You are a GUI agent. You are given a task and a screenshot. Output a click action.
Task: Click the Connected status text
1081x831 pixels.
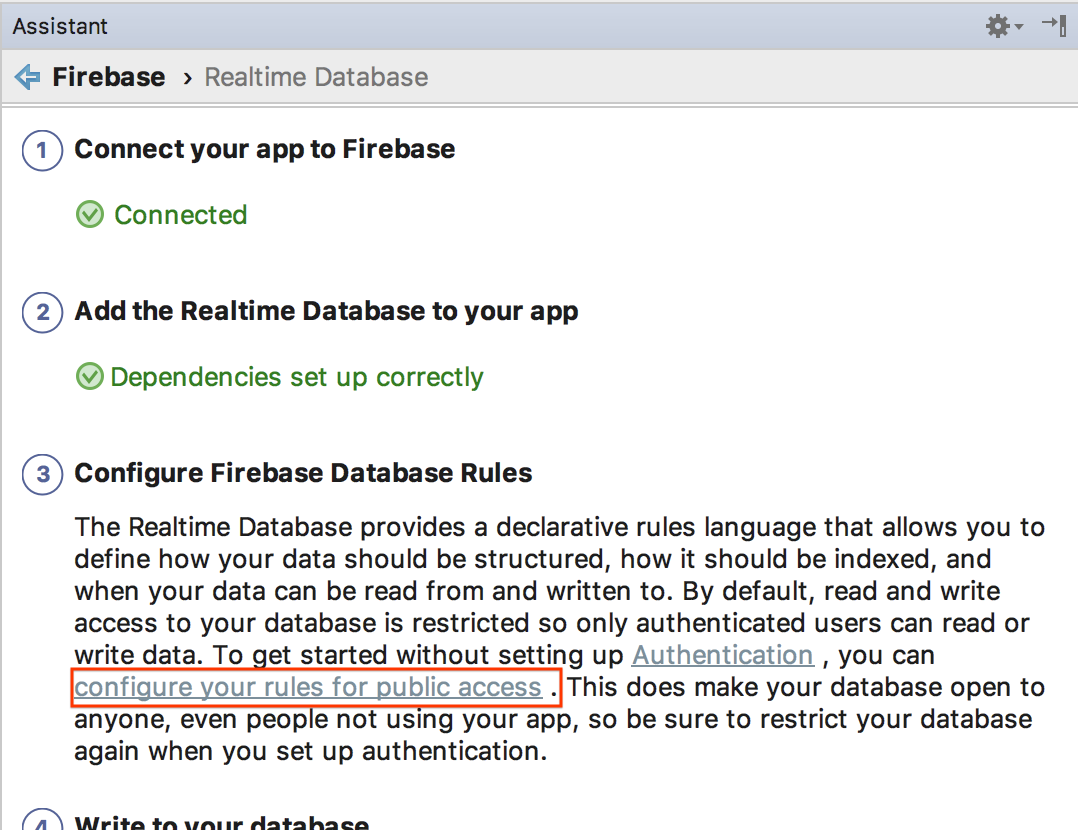click(x=181, y=215)
